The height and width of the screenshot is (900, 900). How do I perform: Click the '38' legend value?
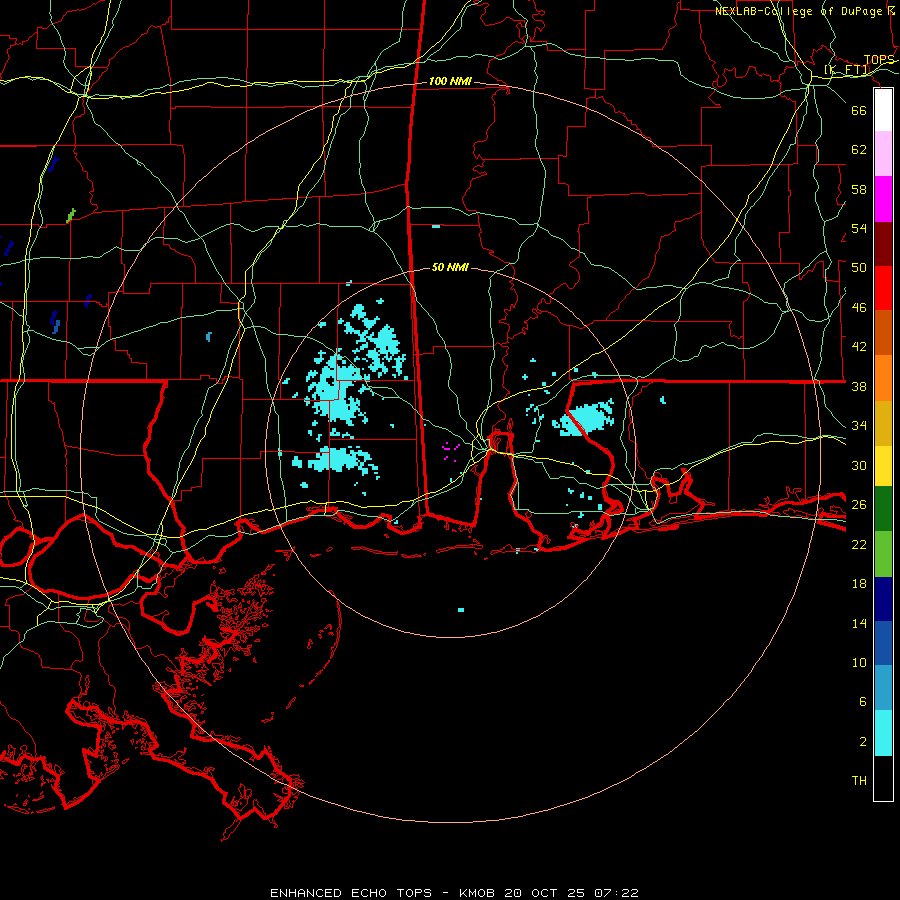click(859, 386)
